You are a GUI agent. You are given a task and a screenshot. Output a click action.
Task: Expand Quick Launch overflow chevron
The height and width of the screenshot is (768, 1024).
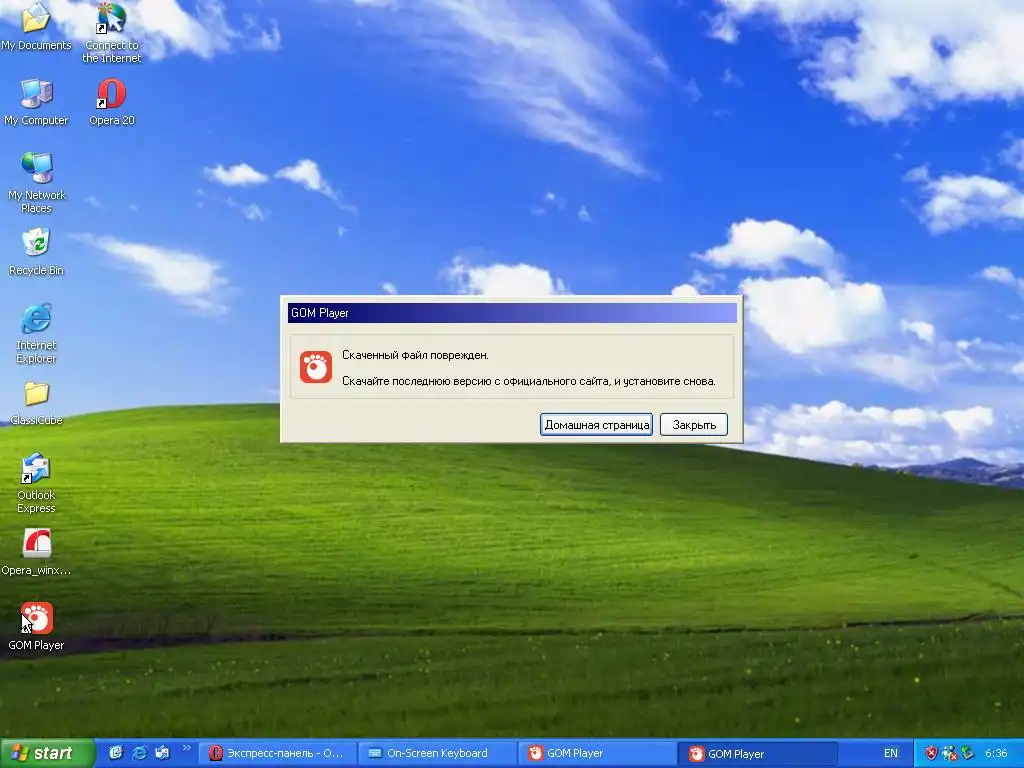[x=186, y=748]
